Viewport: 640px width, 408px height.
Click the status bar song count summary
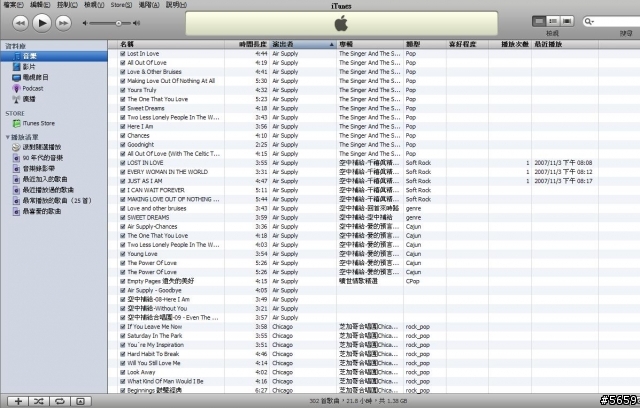358,401
